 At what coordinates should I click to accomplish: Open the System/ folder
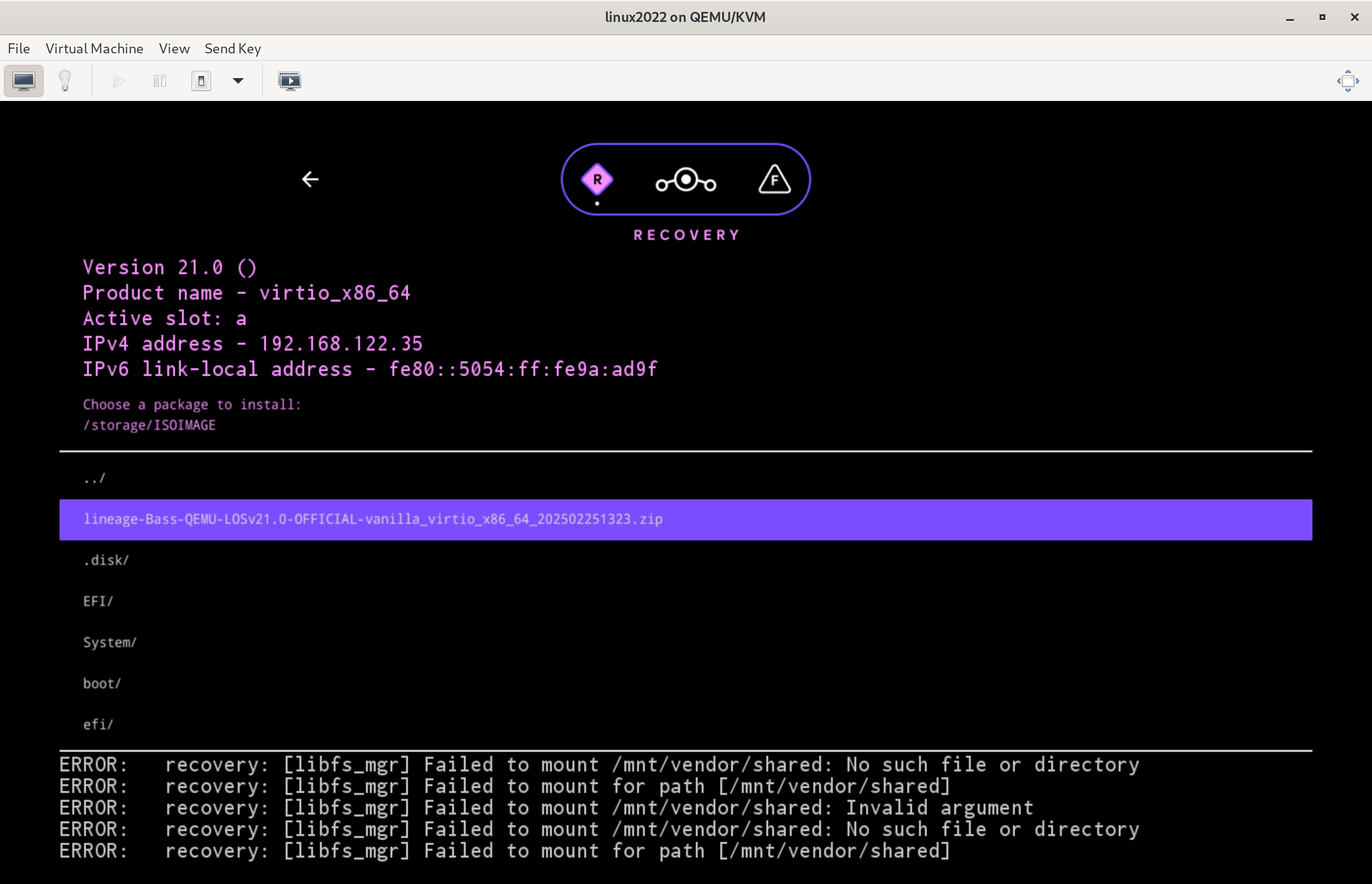pyautogui.click(x=686, y=643)
